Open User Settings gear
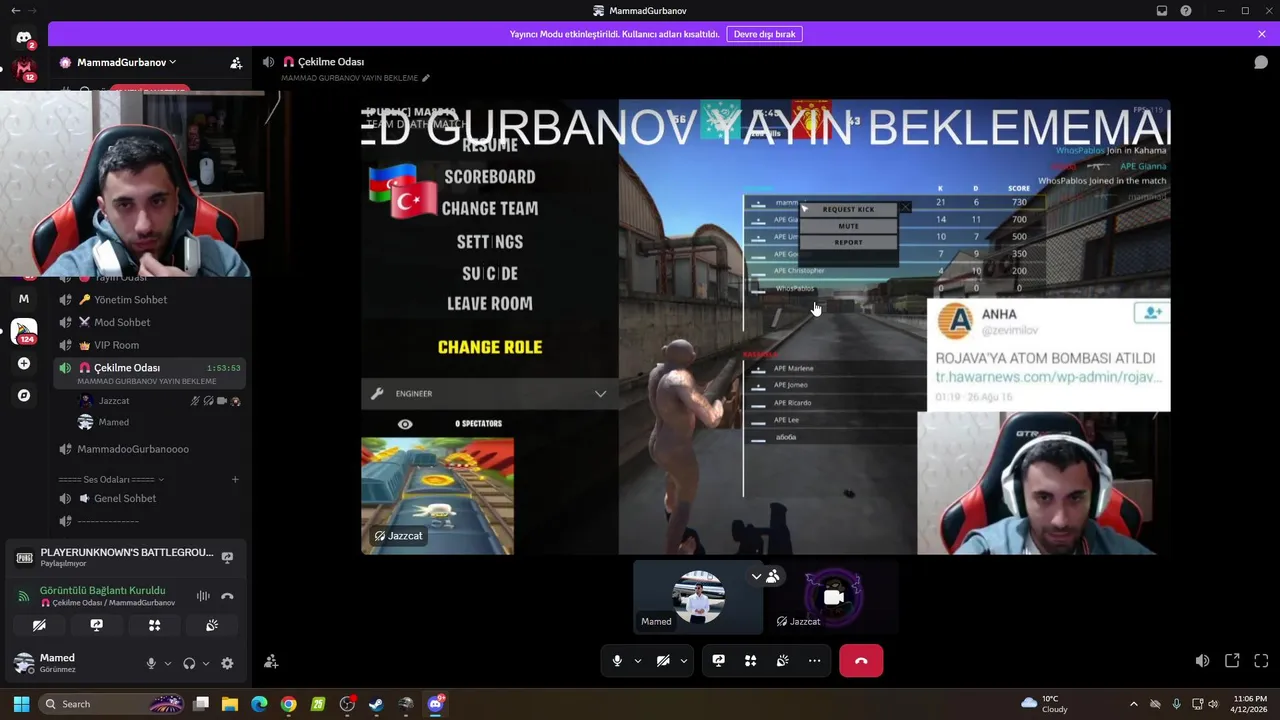 [227, 663]
